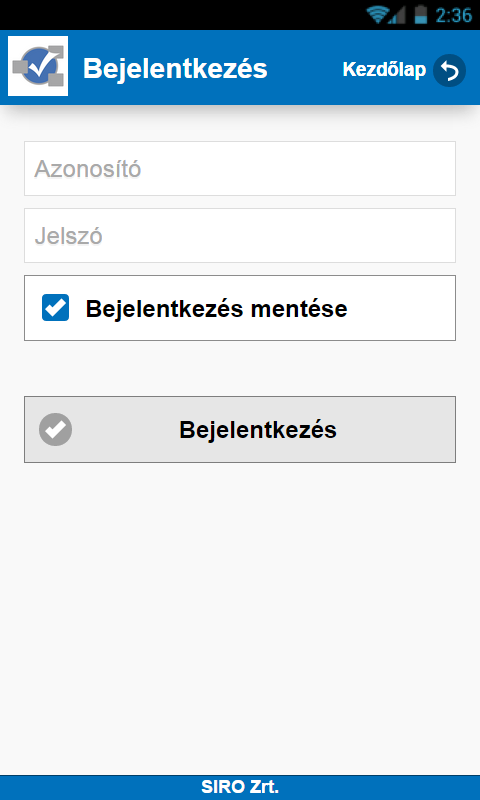Toggle the save login option row
The width and height of the screenshot is (480, 800).
tap(240, 308)
